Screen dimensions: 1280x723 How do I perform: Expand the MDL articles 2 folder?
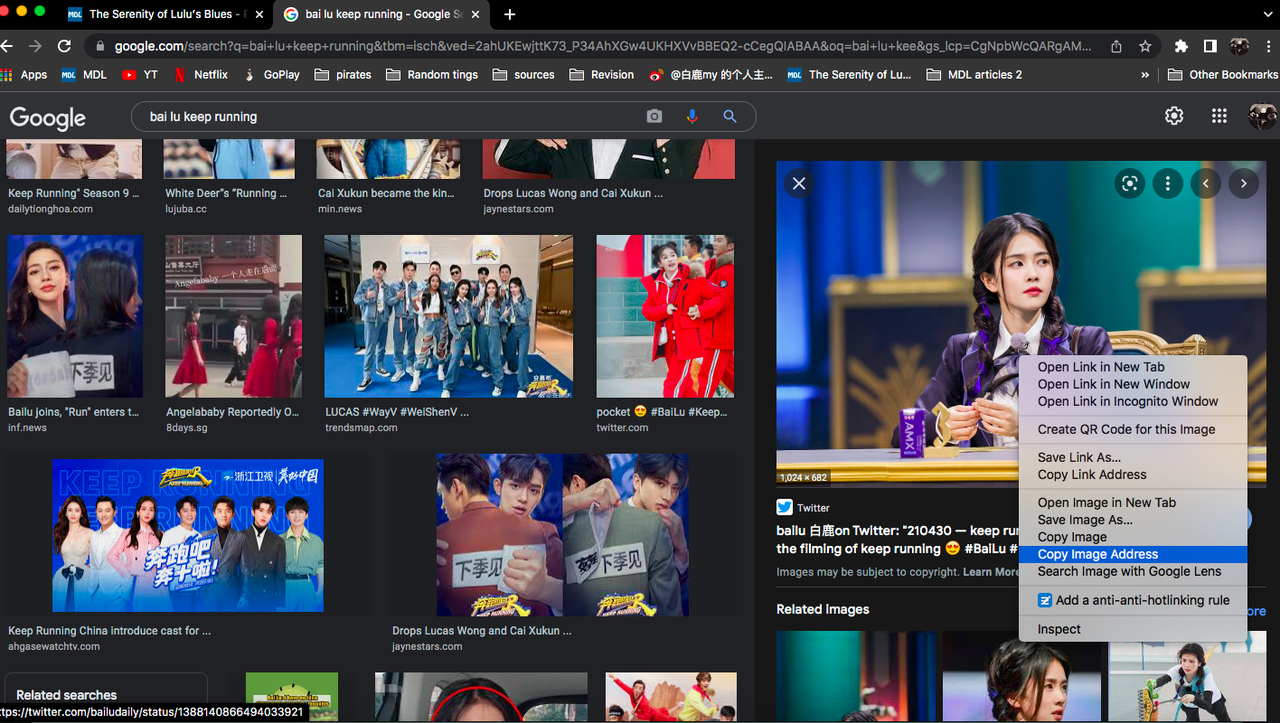(975, 74)
